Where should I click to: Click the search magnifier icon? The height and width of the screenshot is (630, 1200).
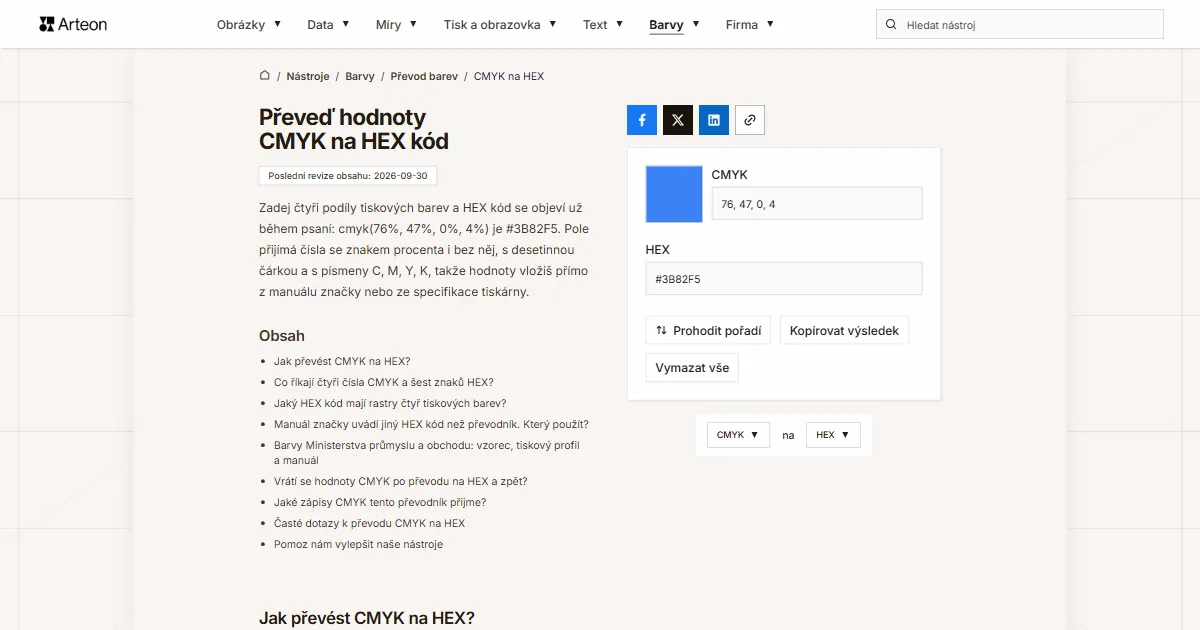890,24
